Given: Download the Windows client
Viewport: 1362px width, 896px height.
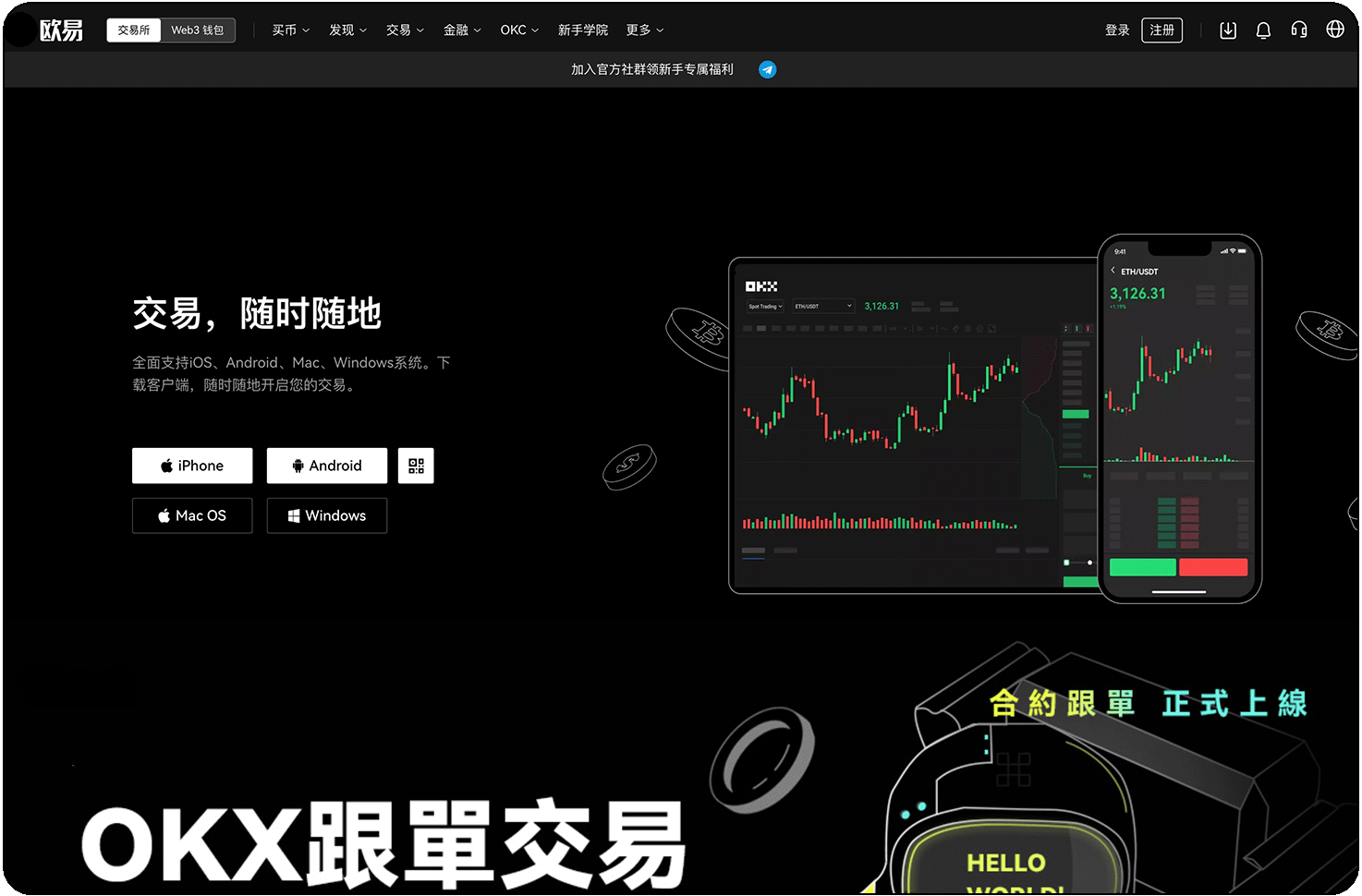Looking at the screenshot, I should tap(327, 515).
